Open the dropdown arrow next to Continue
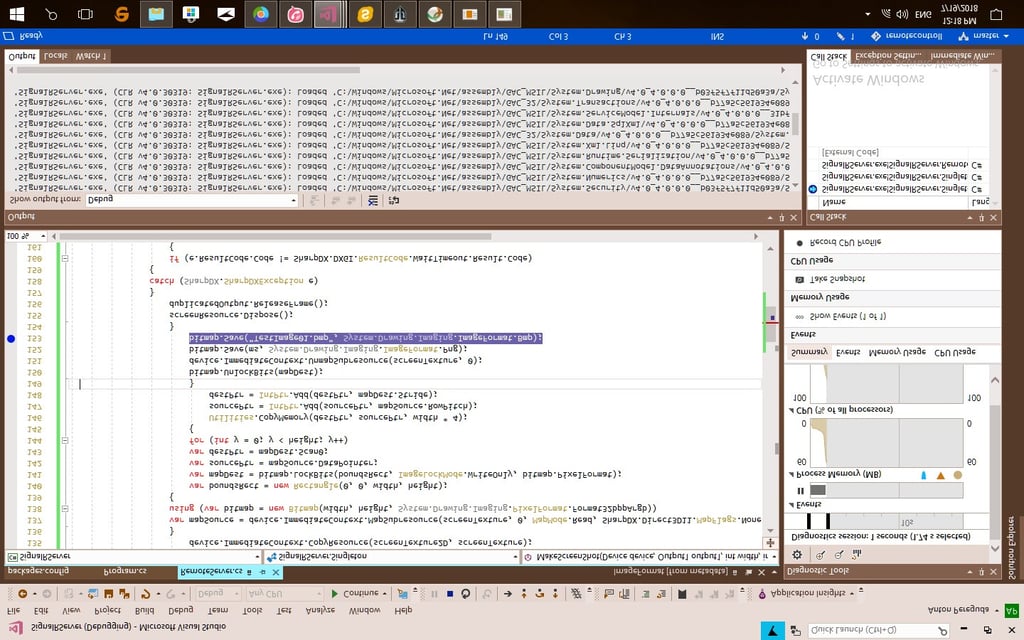1024x640 pixels. [x=385, y=594]
